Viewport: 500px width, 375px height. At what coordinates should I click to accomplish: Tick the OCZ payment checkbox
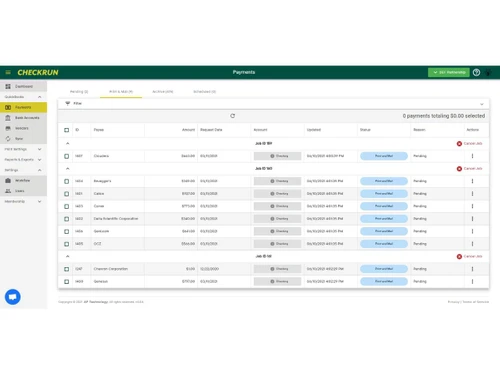pyautogui.click(x=67, y=244)
